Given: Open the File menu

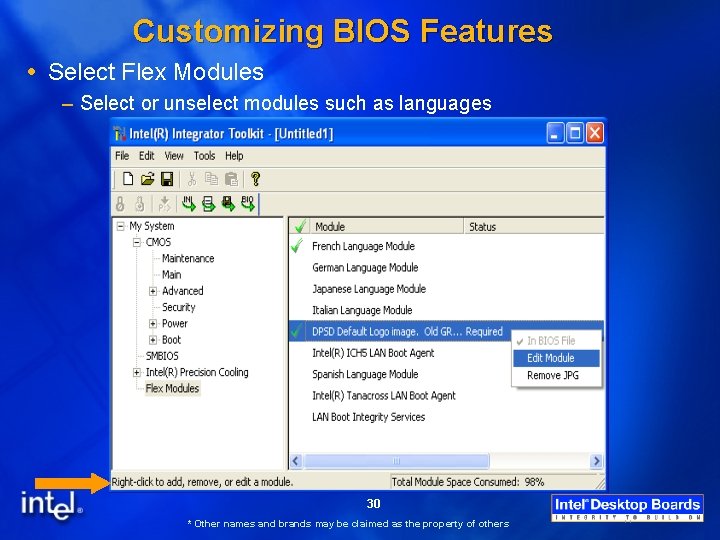Looking at the screenshot, I should point(122,156).
